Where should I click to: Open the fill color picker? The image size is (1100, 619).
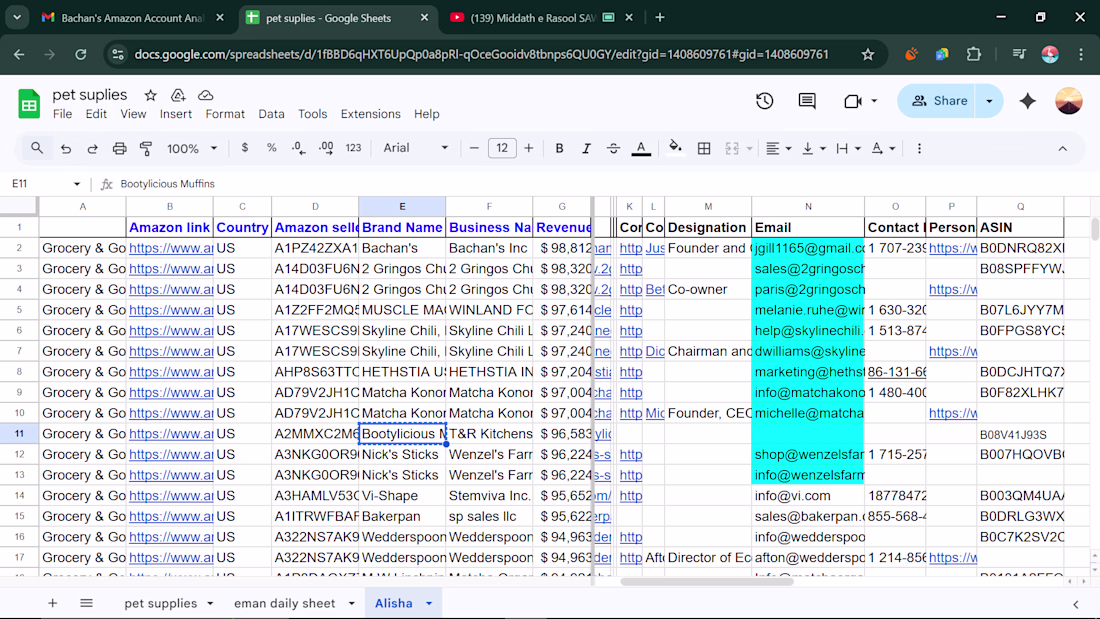[x=675, y=148]
